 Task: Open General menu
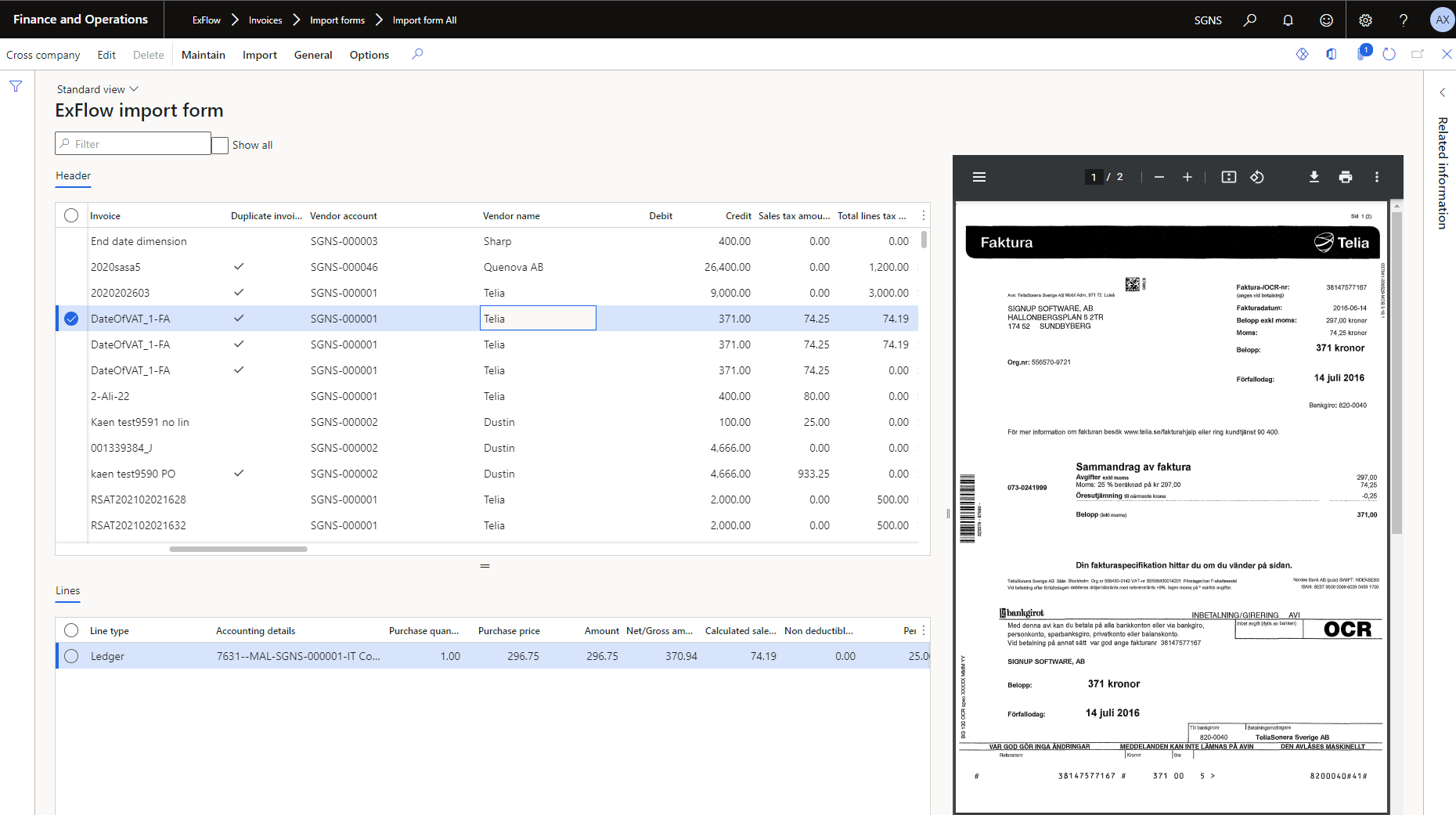pyautogui.click(x=313, y=55)
